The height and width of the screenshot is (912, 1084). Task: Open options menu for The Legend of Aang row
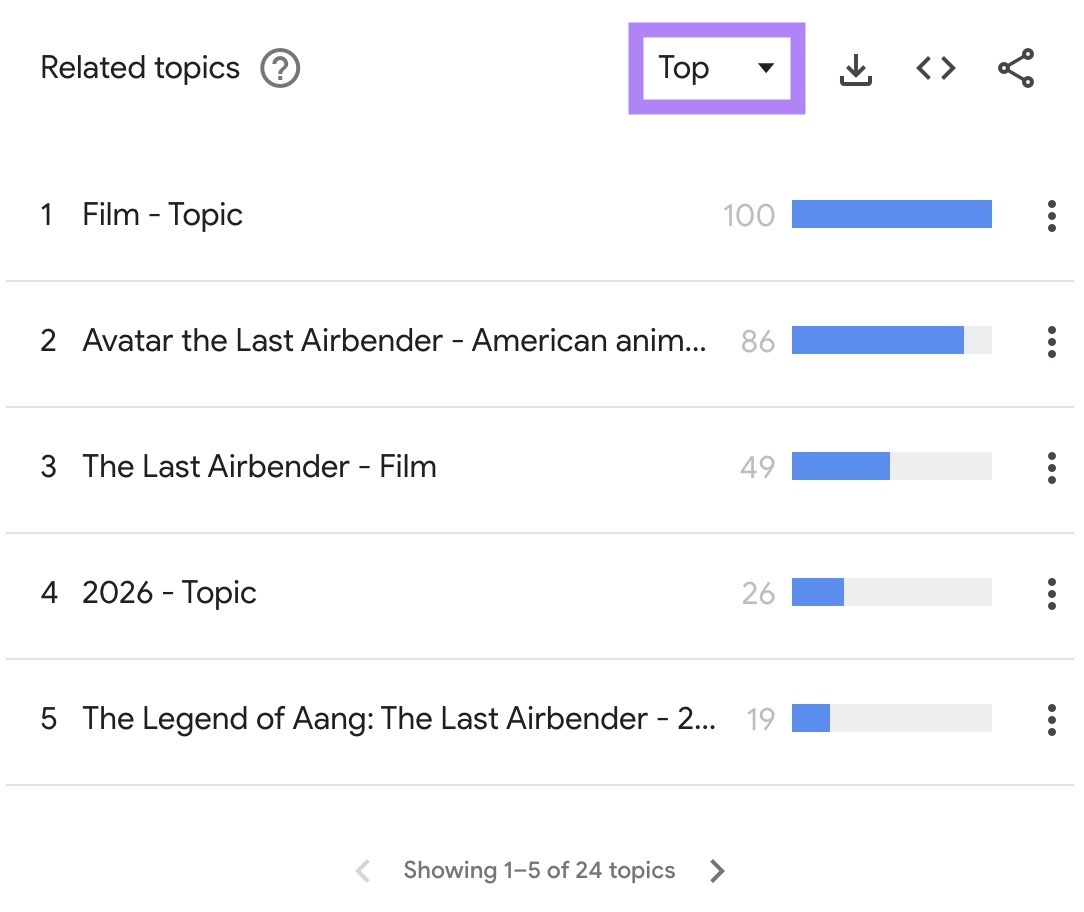coord(1052,719)
